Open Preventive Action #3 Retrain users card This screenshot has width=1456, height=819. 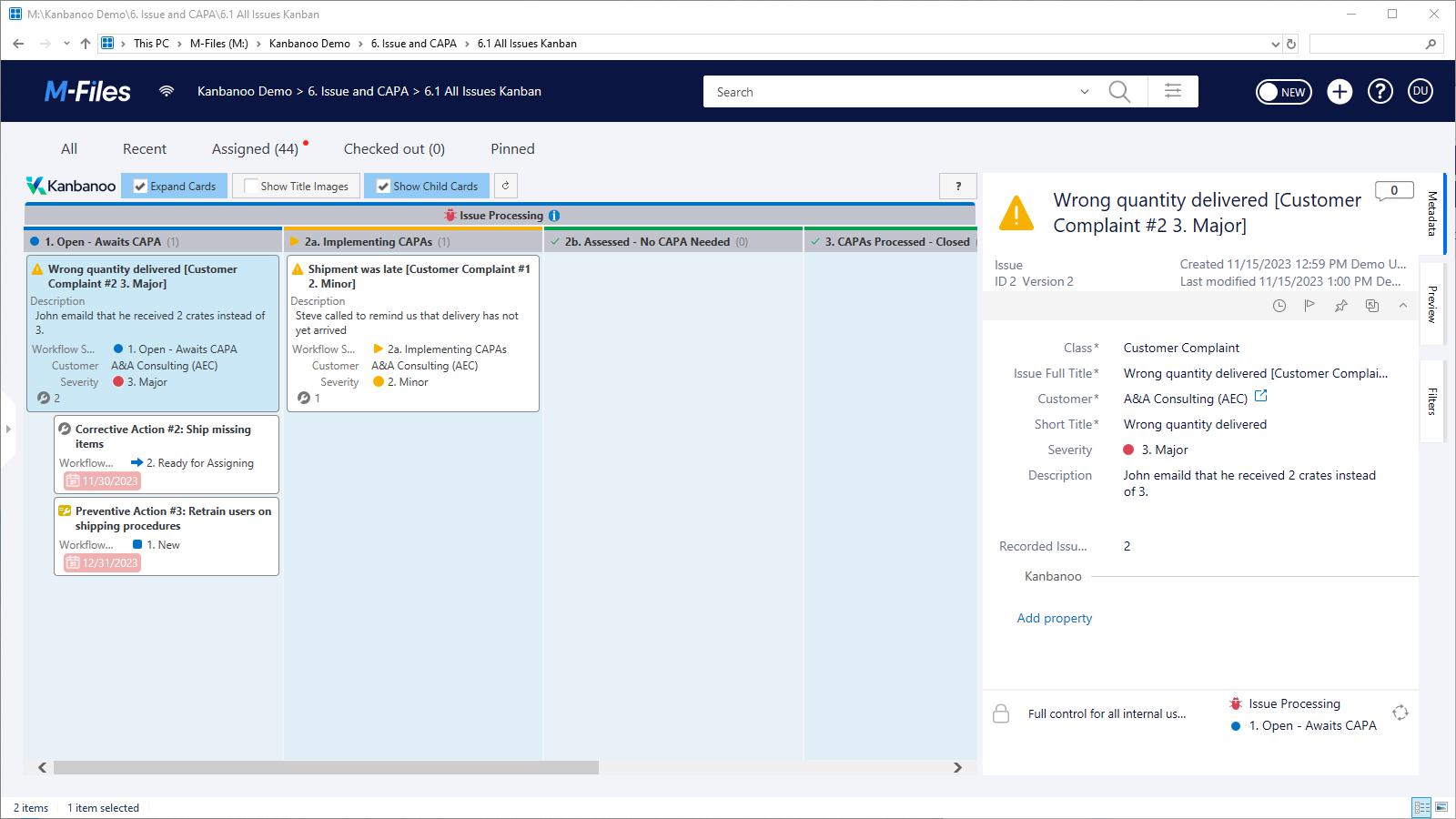(167, 536)
